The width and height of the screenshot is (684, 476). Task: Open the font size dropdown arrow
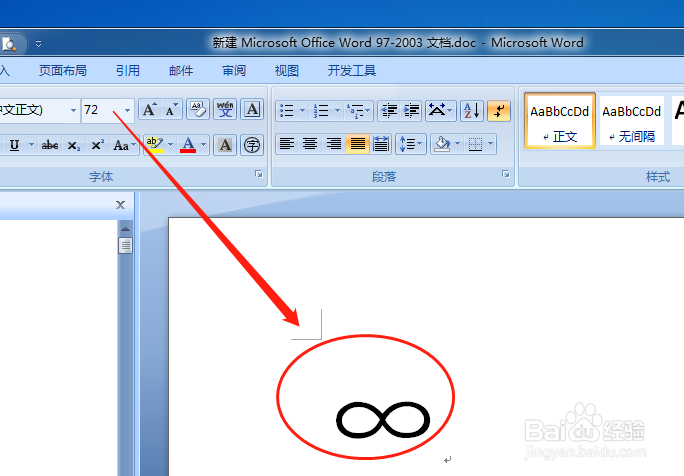pyautogui.click(x=127, y=110)
